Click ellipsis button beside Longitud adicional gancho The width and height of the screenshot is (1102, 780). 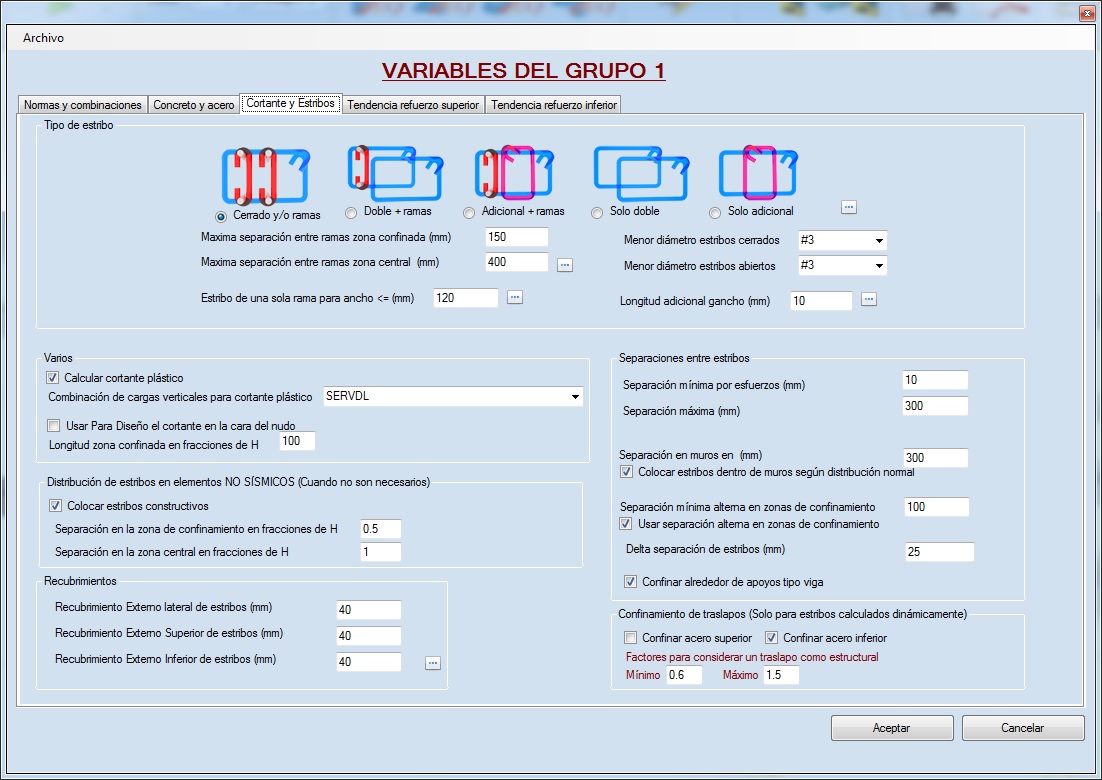pyautogui.click(x=869, y=299)
